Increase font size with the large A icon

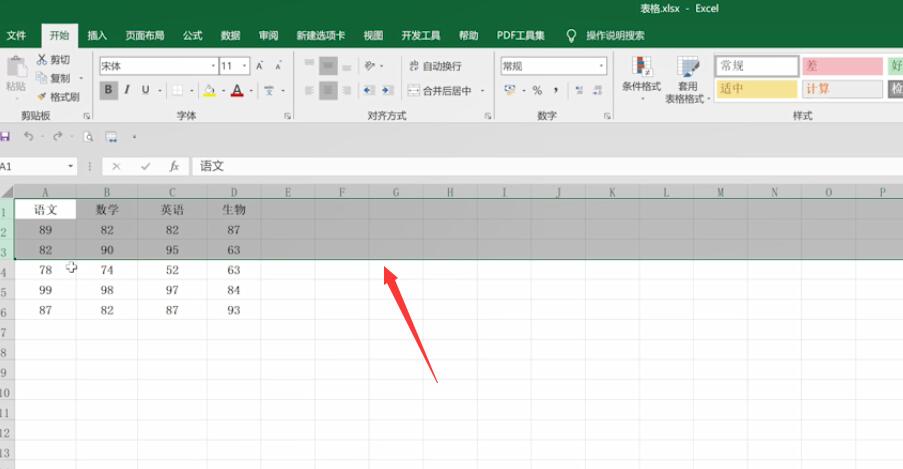tap(260, 66)
